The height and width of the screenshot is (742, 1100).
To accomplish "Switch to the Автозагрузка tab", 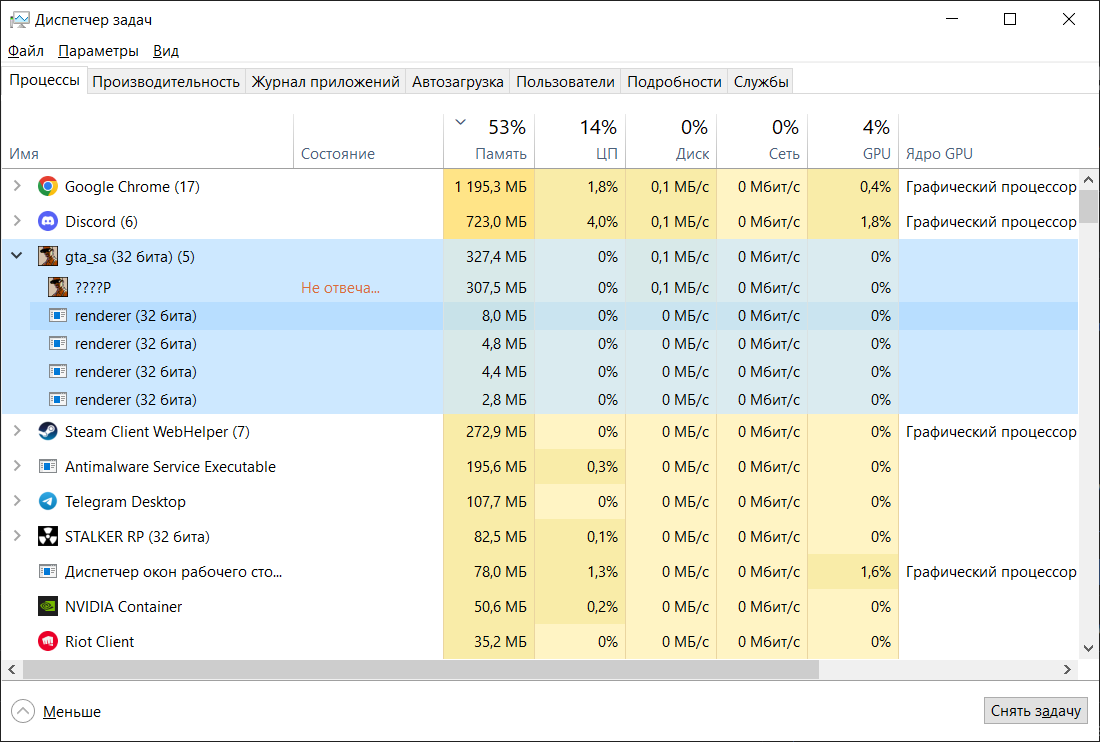I will click(458, 82).
